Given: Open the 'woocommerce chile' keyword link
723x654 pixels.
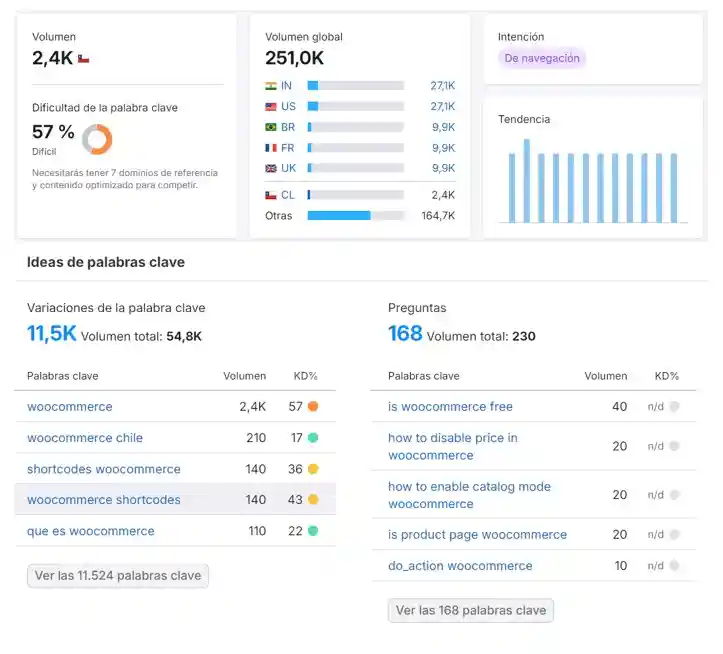Looking at the screenshot, I should pyautogui.click(x=85, y=438).
